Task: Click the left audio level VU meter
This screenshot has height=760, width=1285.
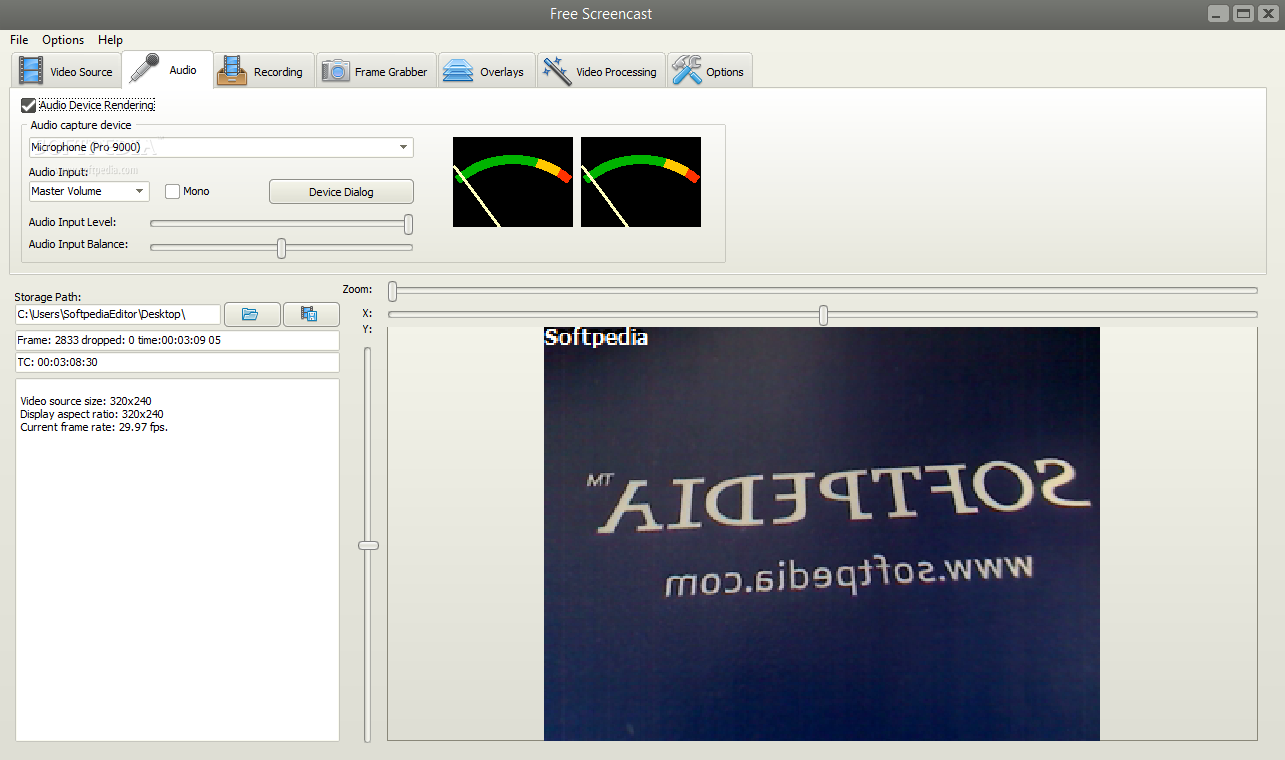Action: click(x=513, y=182)
